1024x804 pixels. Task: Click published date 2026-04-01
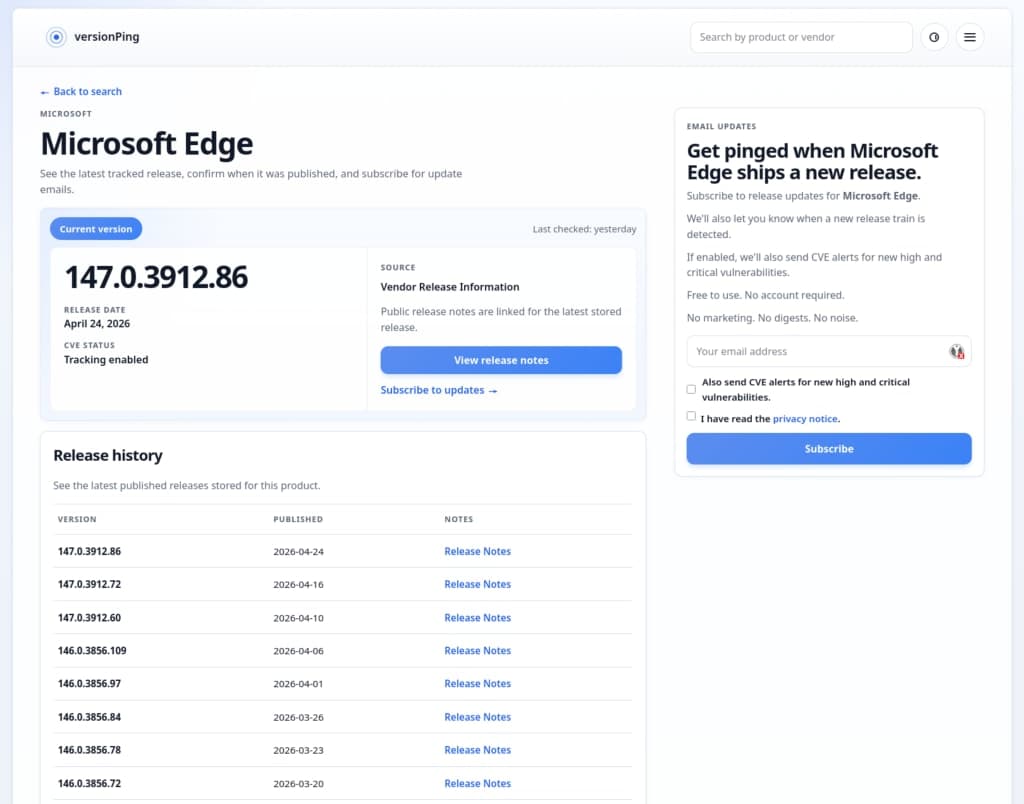pos(298,684)
